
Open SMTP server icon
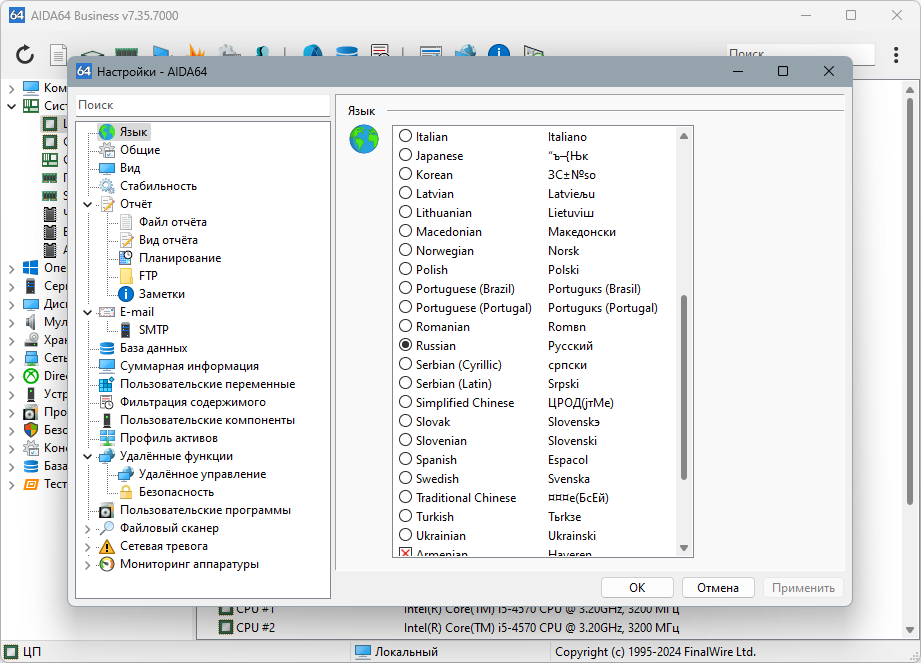126,330
